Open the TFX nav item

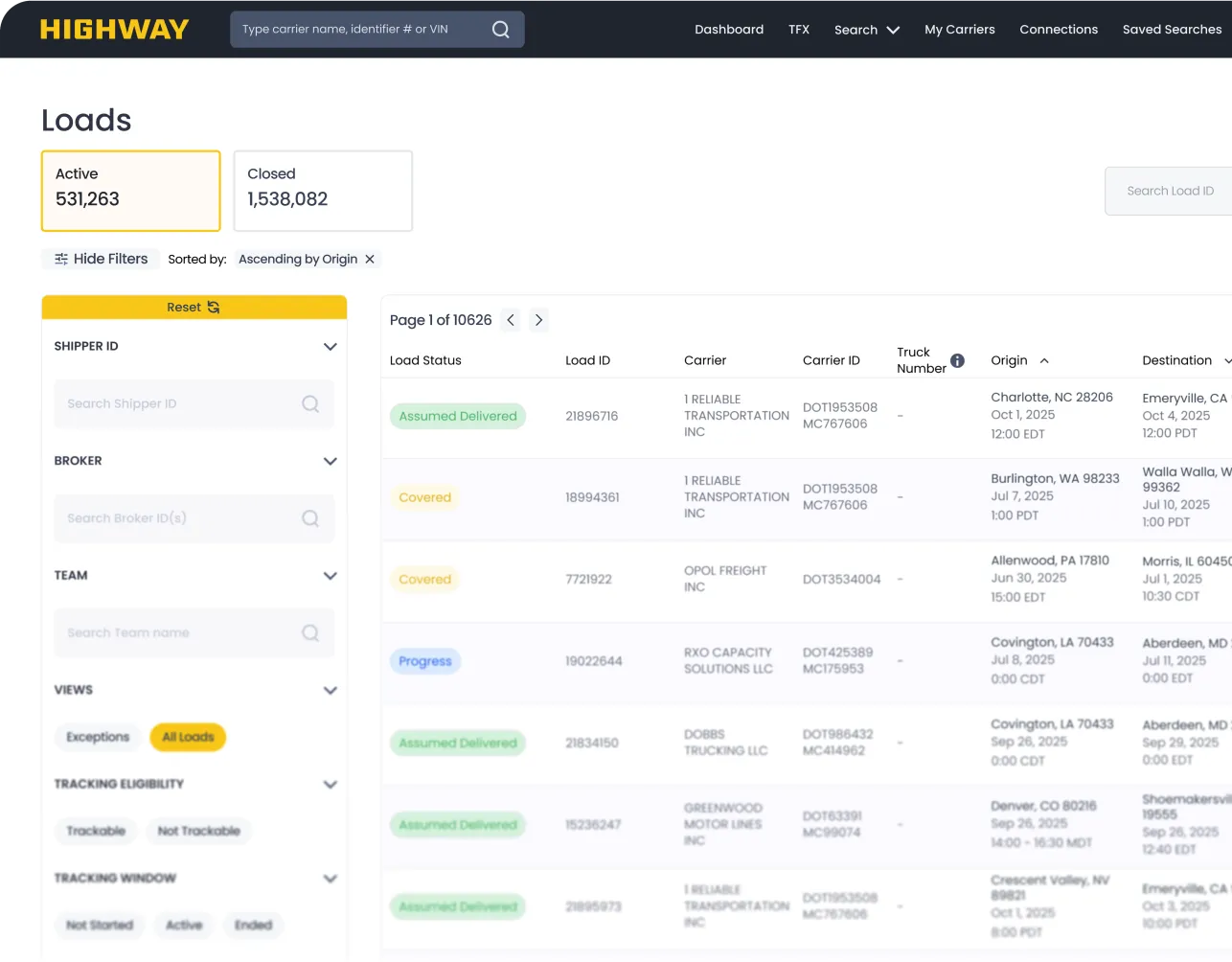799,30
